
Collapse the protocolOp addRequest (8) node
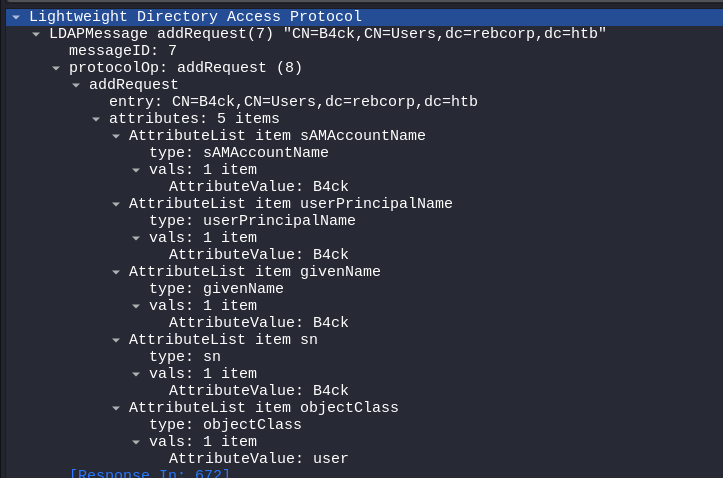56,68
